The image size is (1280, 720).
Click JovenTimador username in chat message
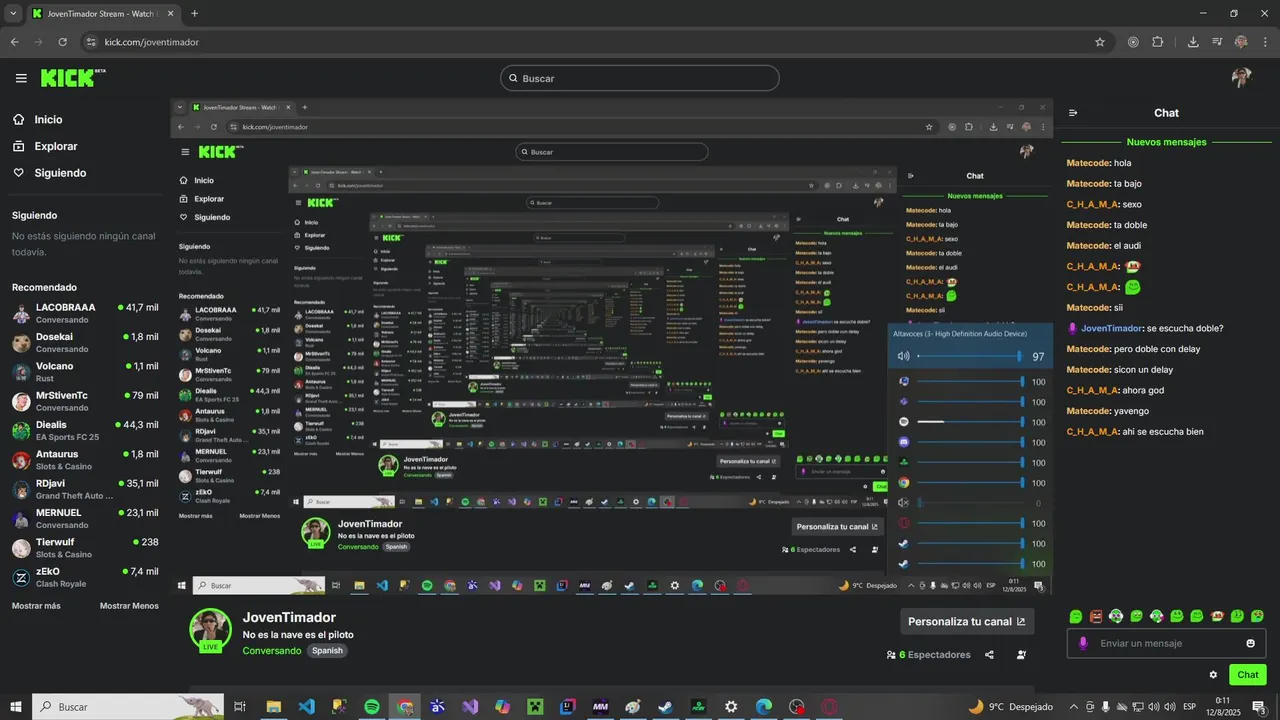[x=1111, y=328]
